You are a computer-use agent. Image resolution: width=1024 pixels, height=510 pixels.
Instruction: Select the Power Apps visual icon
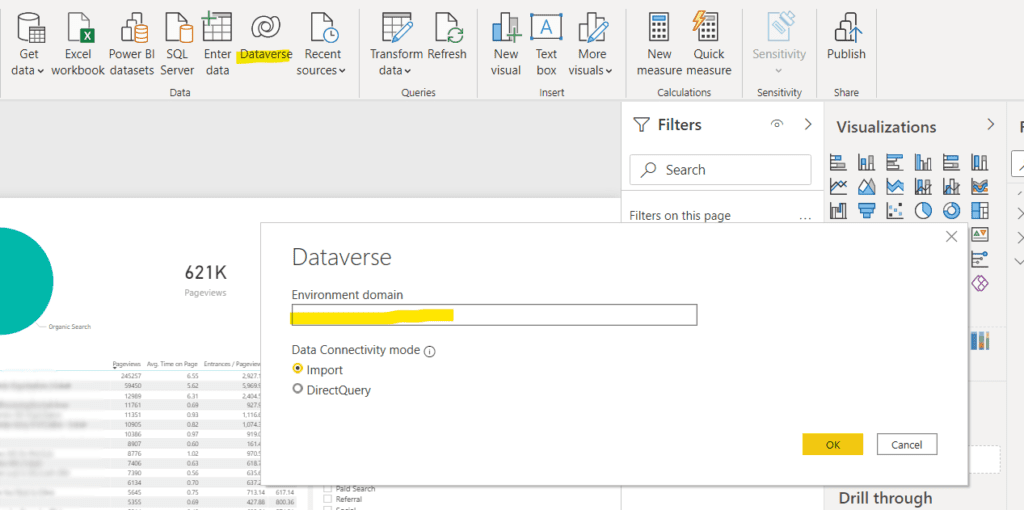980,283
